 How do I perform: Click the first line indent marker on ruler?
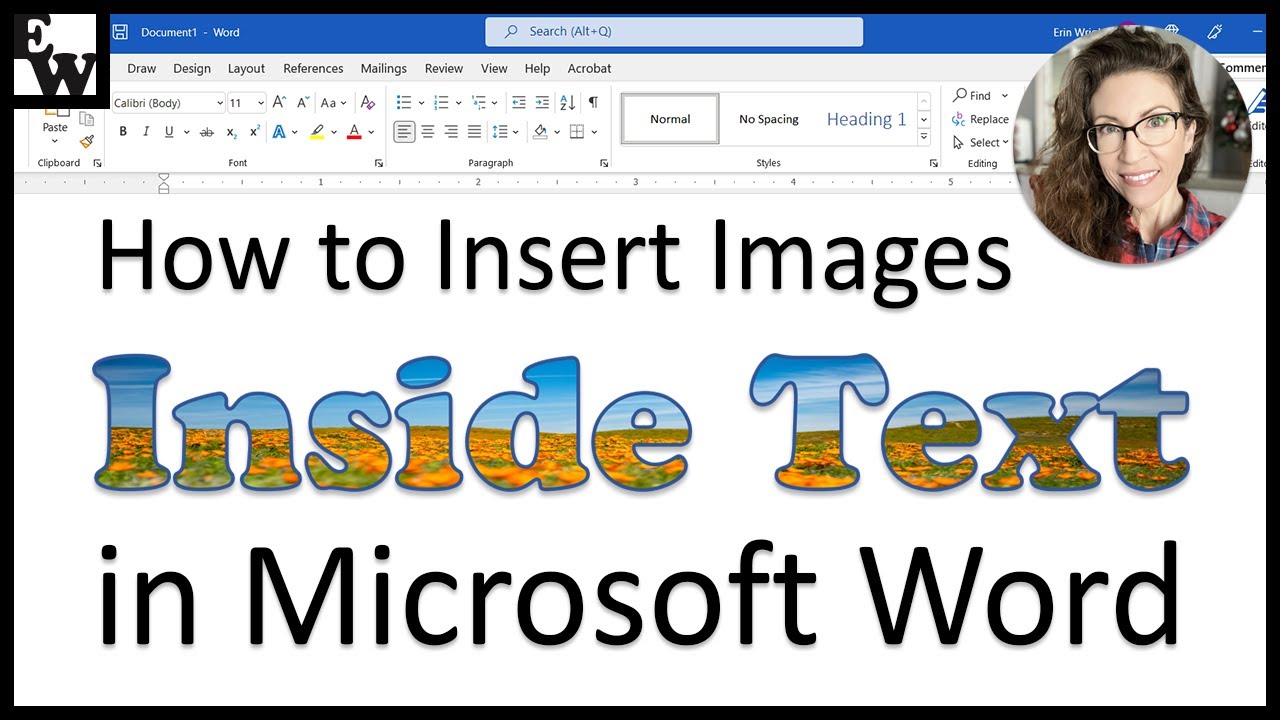[x=164, y=178]
